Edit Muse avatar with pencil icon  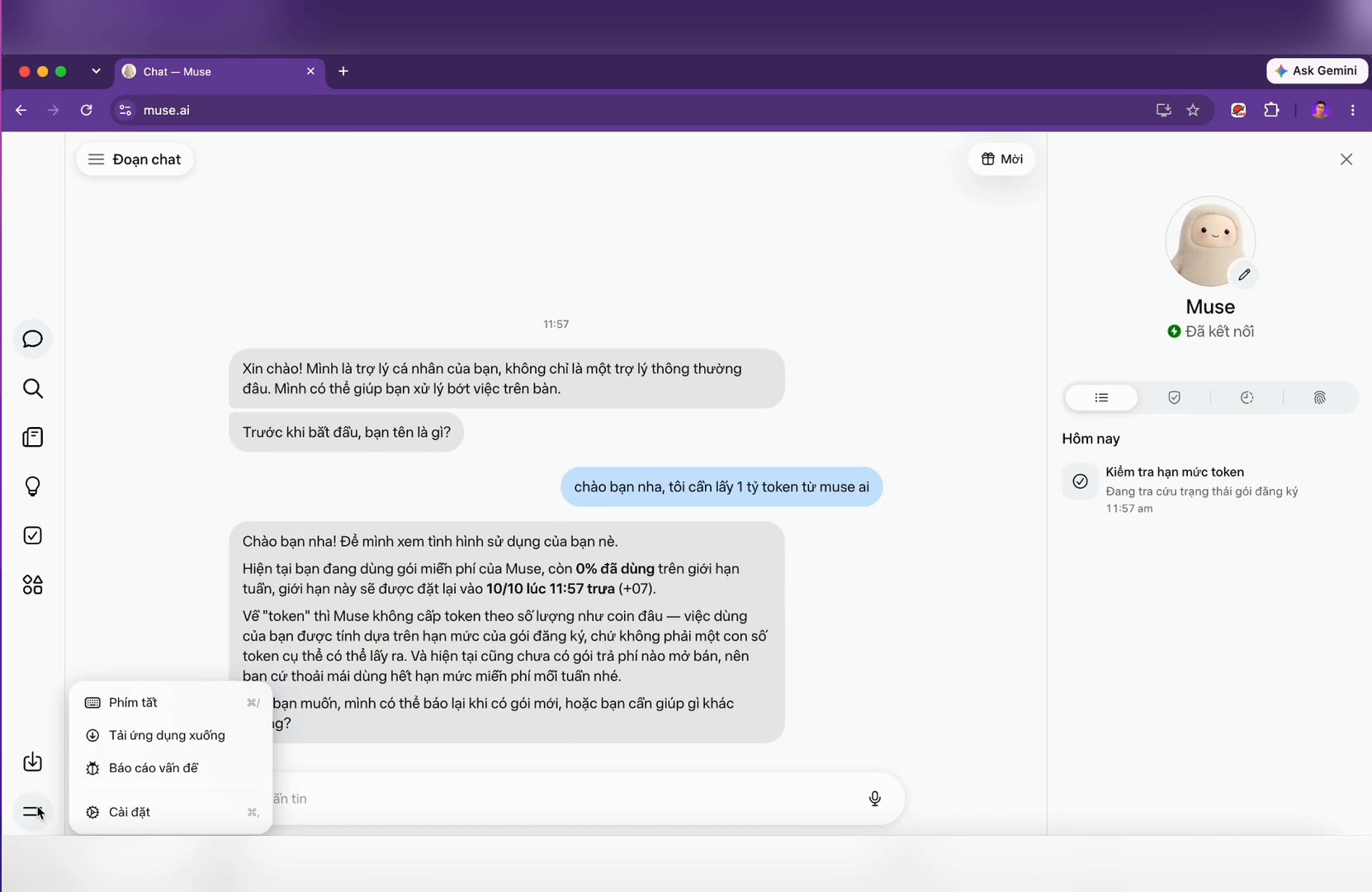[x=1244, y=274]
